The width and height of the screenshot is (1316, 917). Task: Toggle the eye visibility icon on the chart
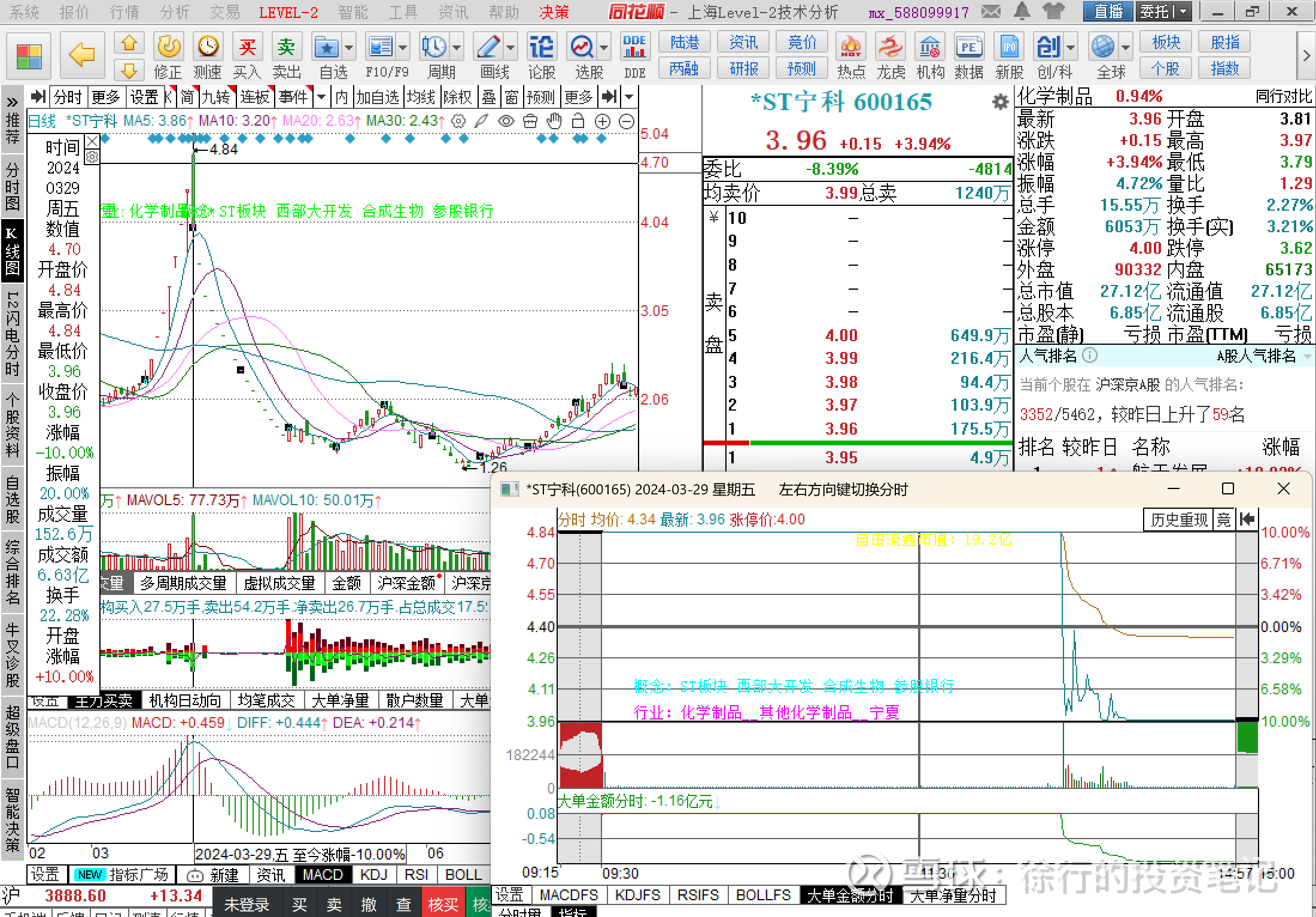tap(506, 122)
